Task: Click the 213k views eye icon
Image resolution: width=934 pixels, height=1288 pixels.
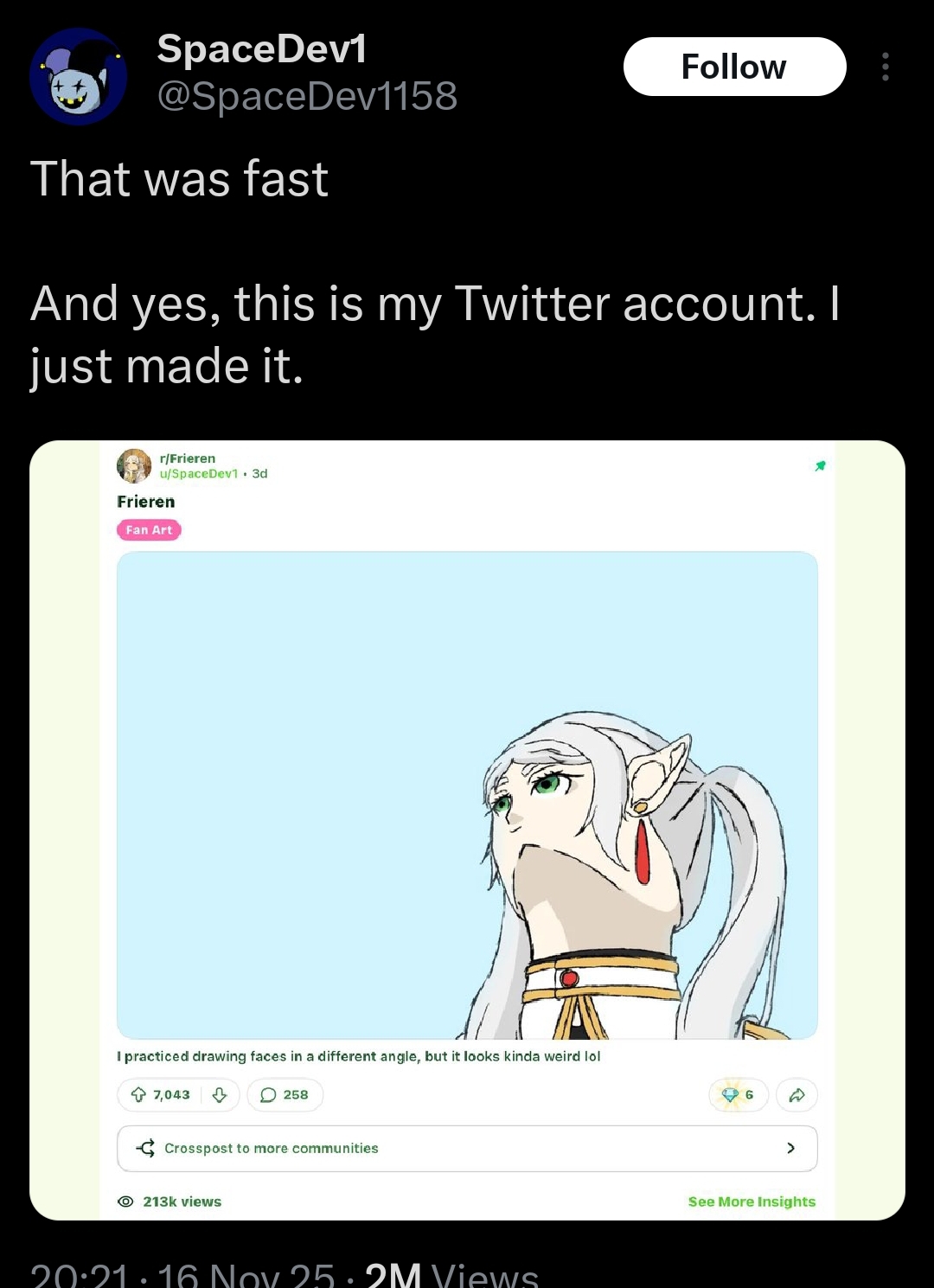Action: coord(125,1201)
